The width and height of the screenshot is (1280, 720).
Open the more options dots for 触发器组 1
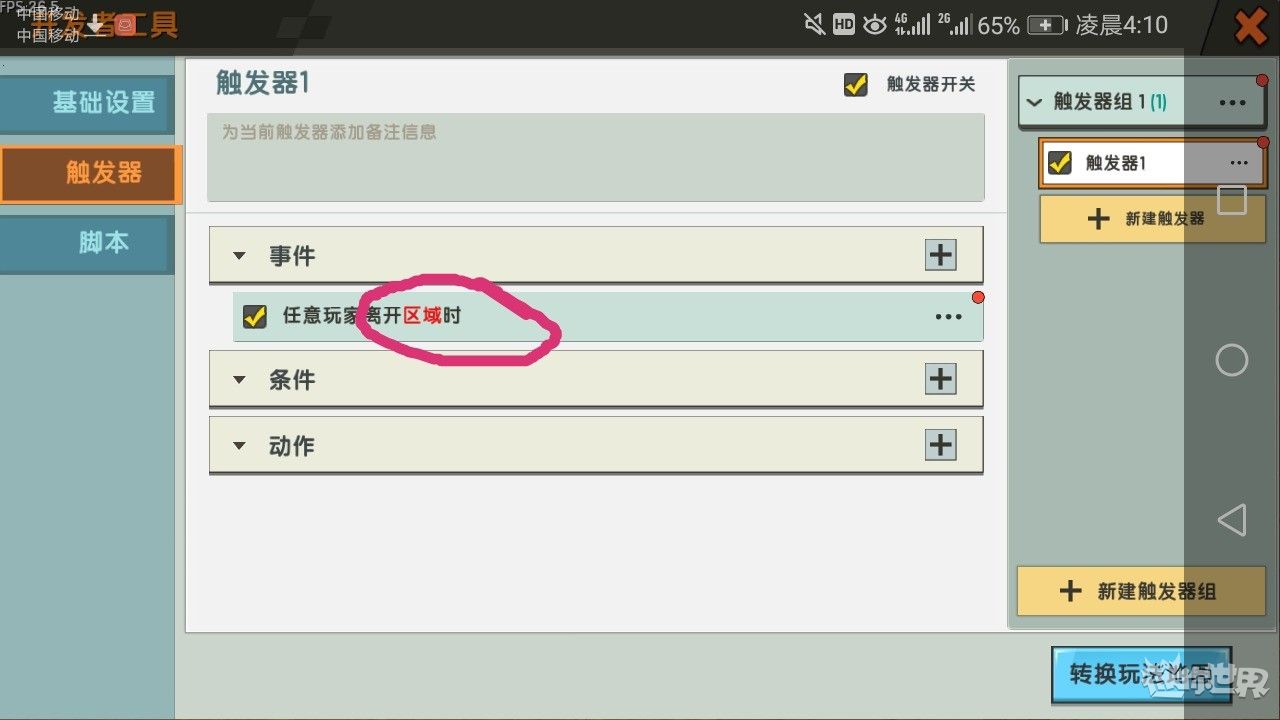(1232, 102)
